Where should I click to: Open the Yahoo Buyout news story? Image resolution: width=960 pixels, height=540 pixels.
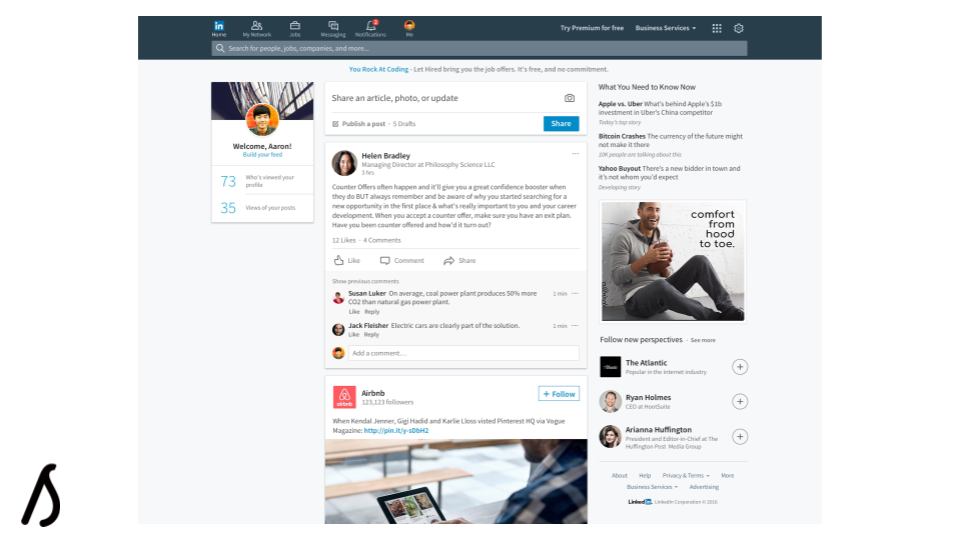pyautogui.click(x=669, y=173)
